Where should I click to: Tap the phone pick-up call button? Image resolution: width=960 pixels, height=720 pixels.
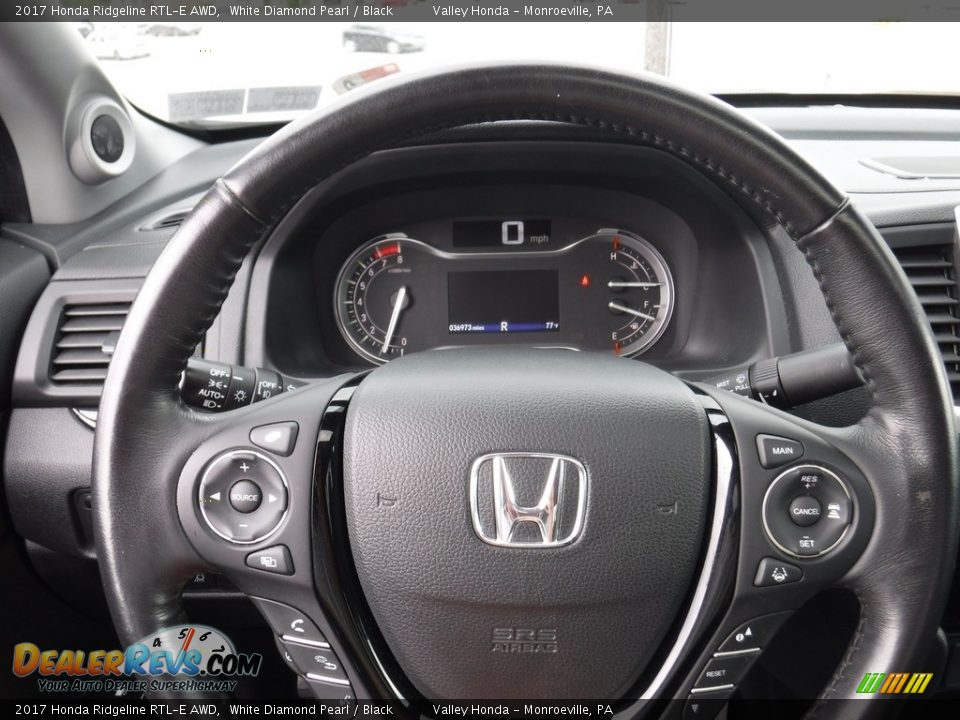tap(299, 626)
